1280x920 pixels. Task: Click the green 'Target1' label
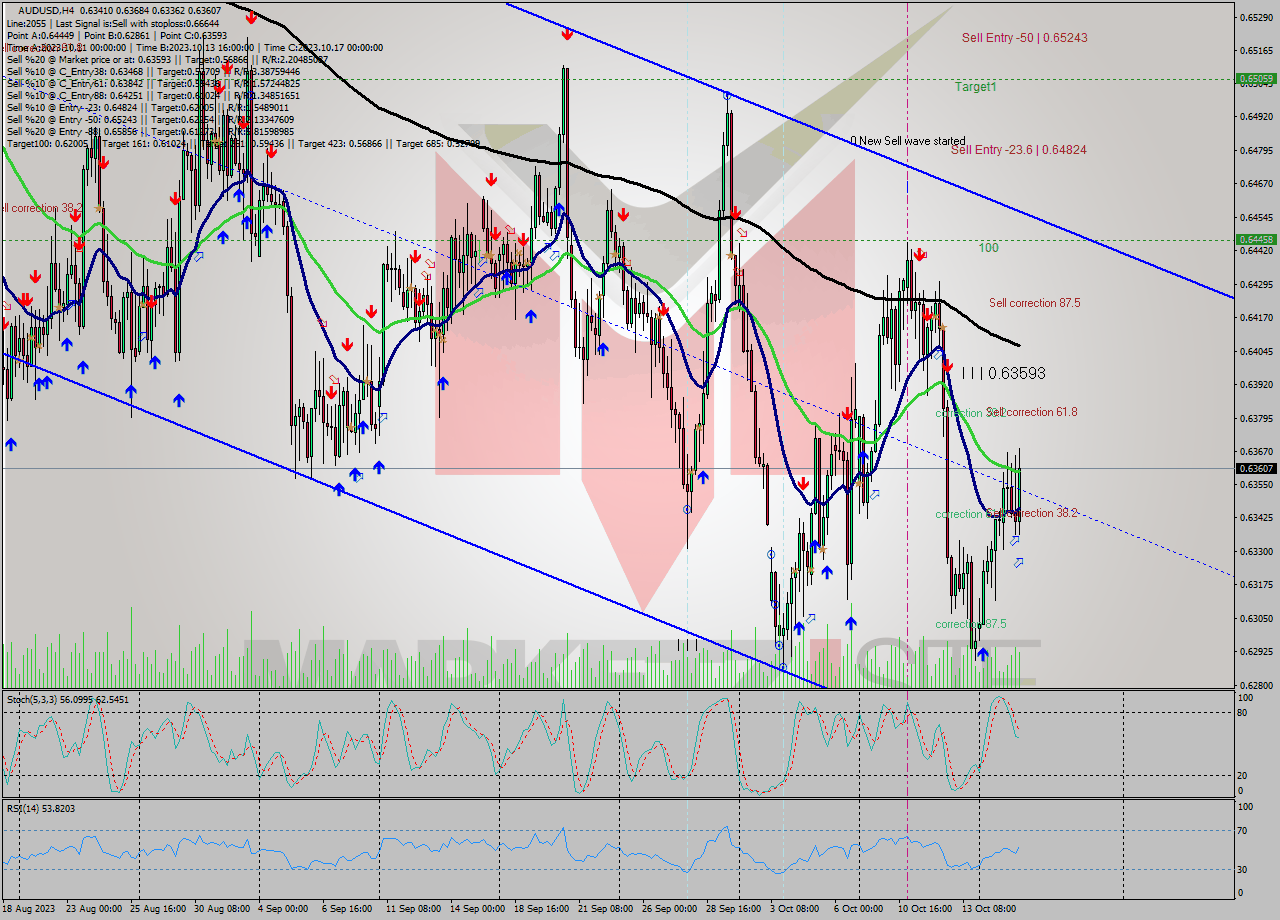click(x=975, y=87)
